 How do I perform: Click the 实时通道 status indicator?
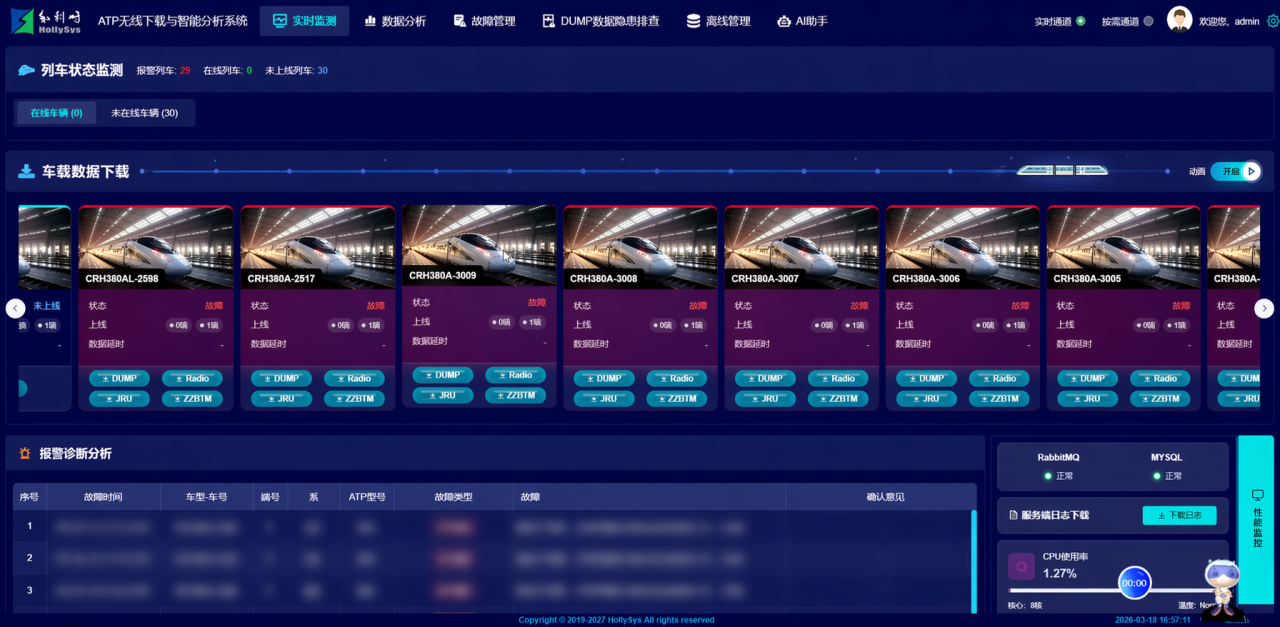[x=1080, y=21]
